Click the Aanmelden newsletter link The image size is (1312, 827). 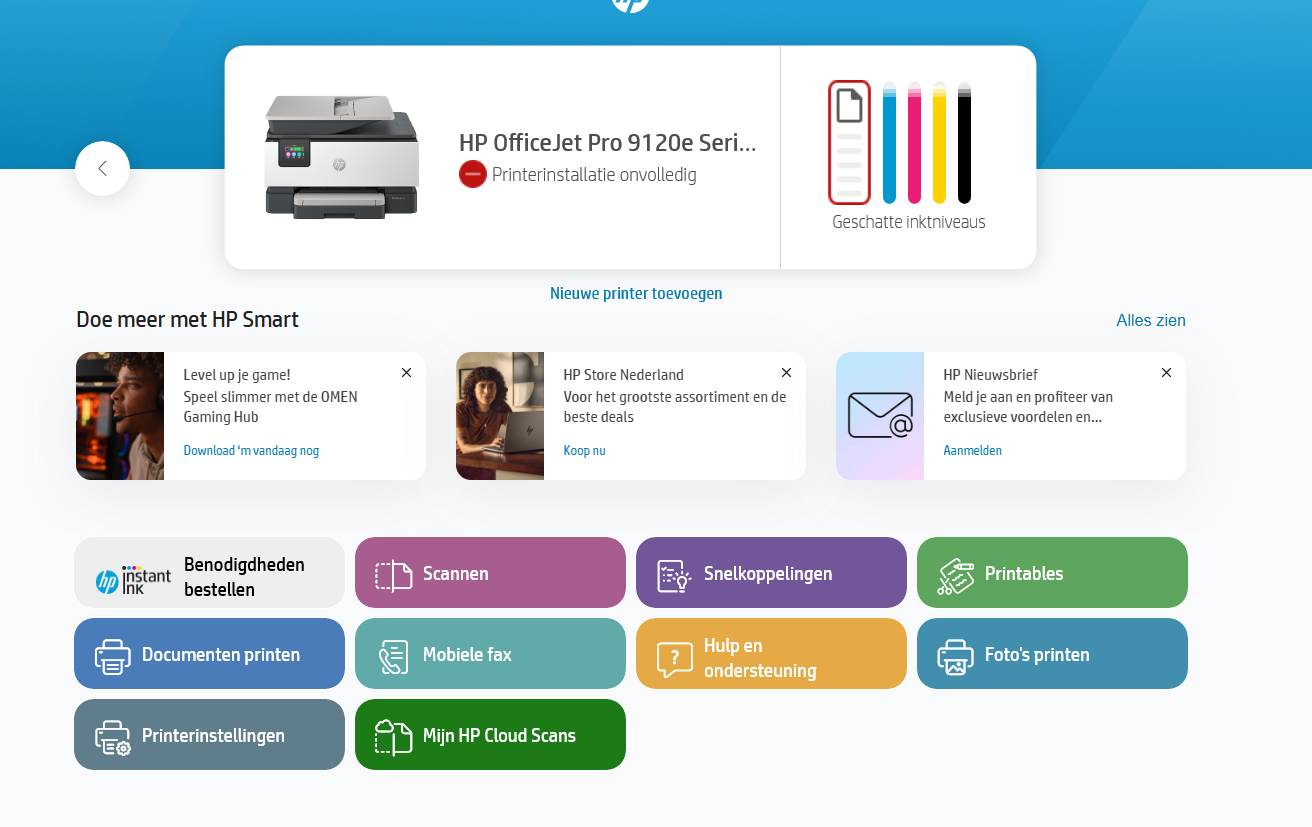pyautogui.click(x=972, y=451)
